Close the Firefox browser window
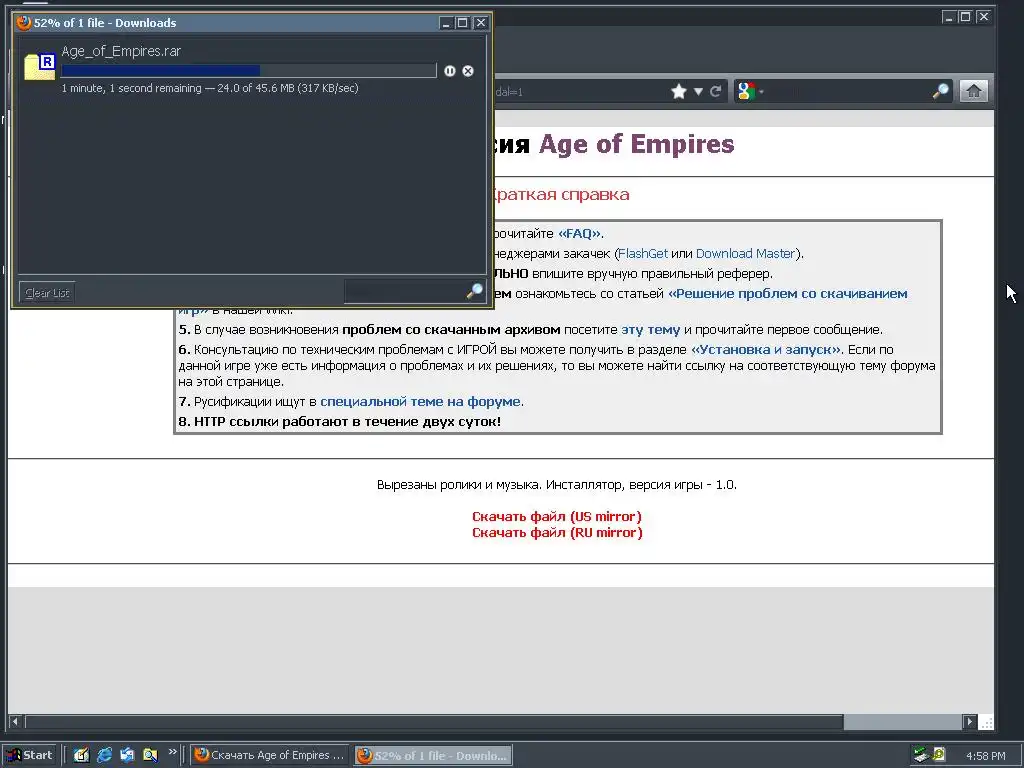Screen dimensions: 1024x768 coord(984,17)
